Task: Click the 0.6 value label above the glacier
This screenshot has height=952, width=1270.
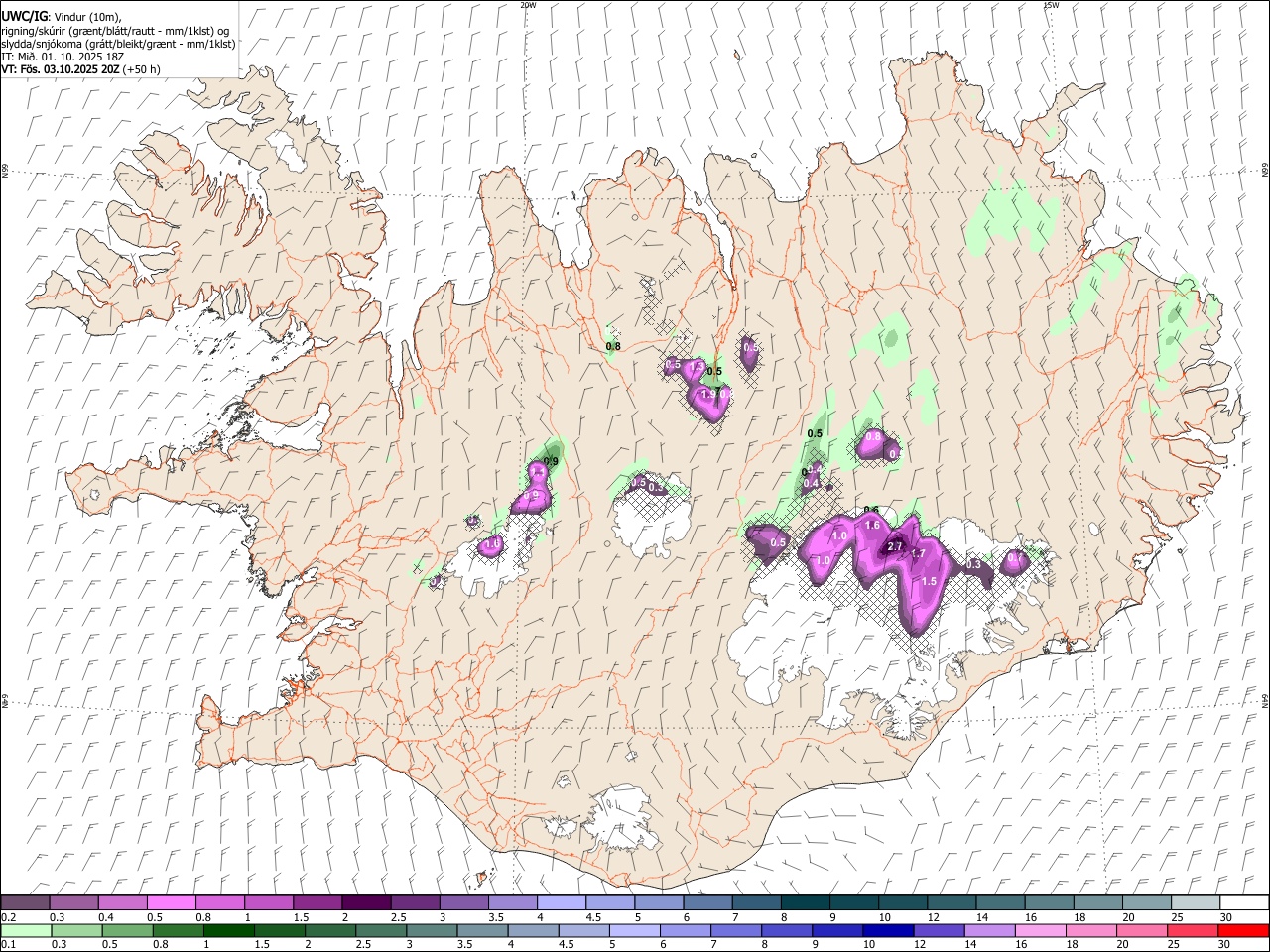Action: pyautogui.click(x=871, y=510)
